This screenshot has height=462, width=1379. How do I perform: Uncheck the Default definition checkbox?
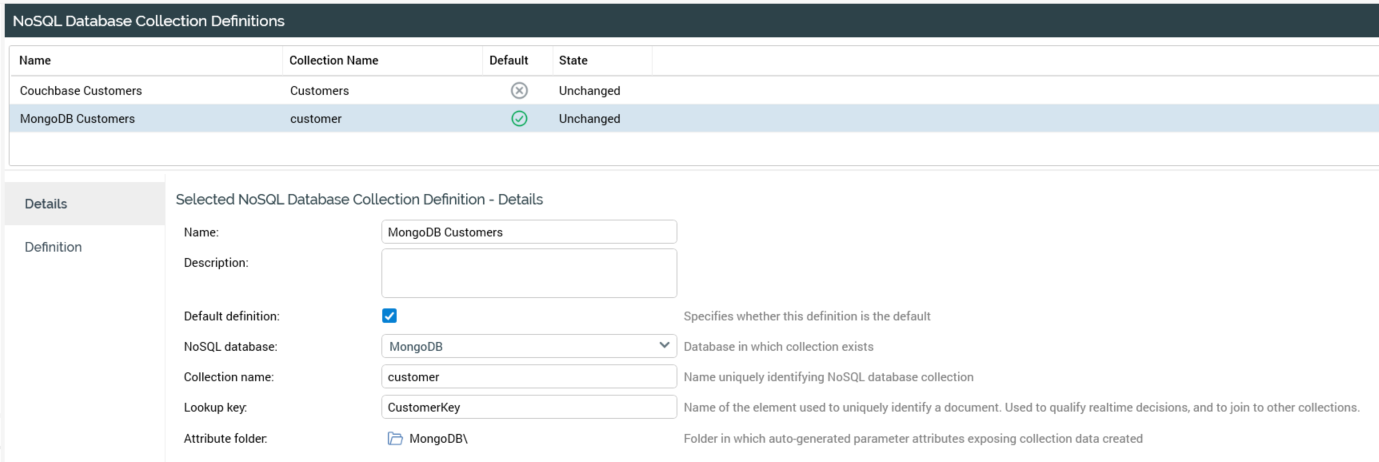coord(390,316)
